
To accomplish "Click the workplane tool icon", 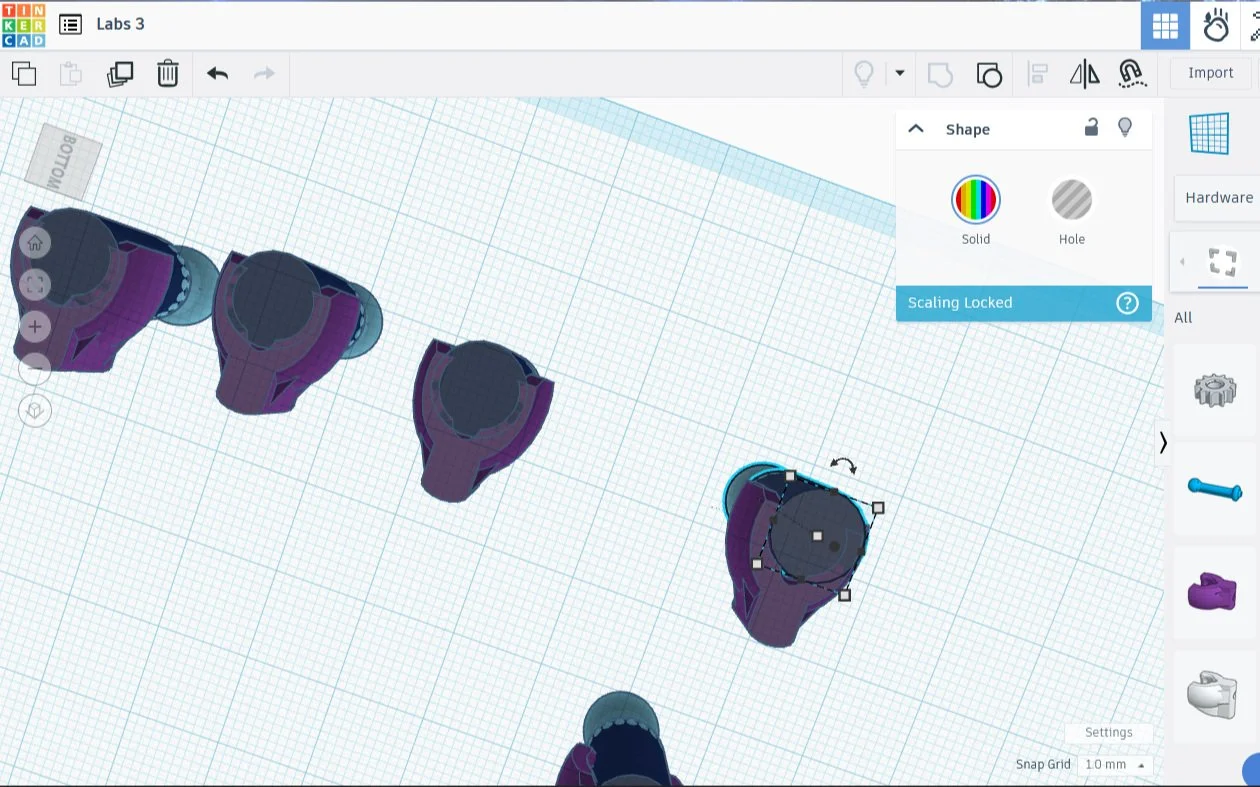I will coord(1209,133).
